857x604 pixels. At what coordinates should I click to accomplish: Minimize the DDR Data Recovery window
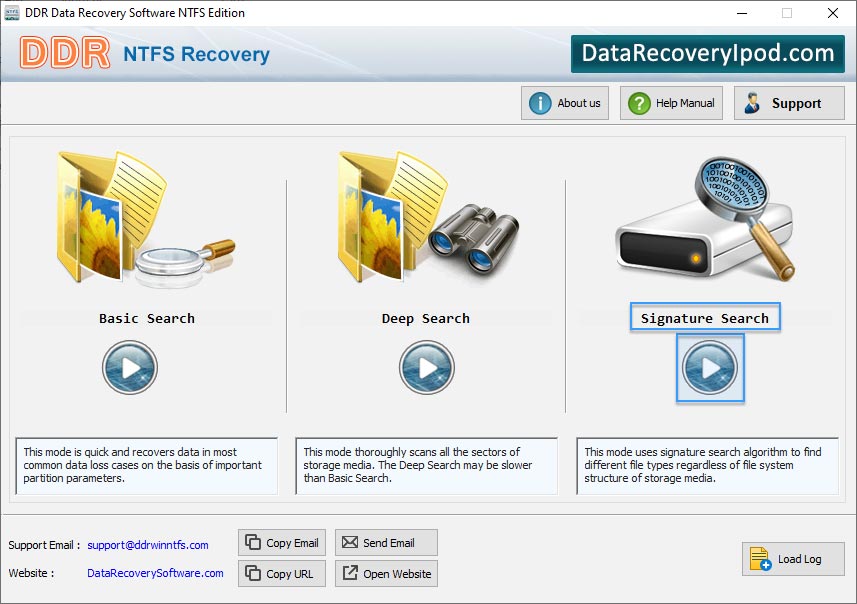coord(742,13)
